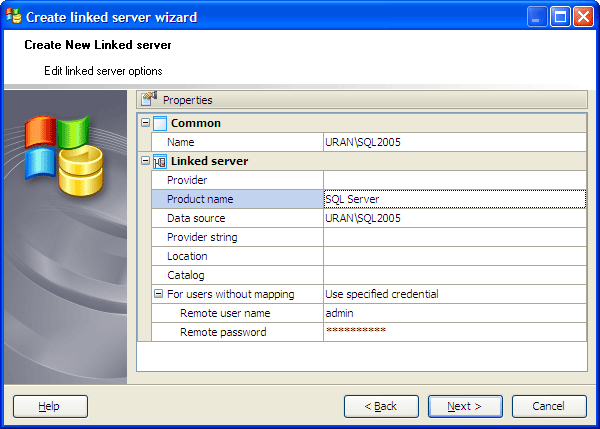The height and width of the screenshot is (429, 600).
Task: Collapse the Linked server section
Action: click(145, 160)
